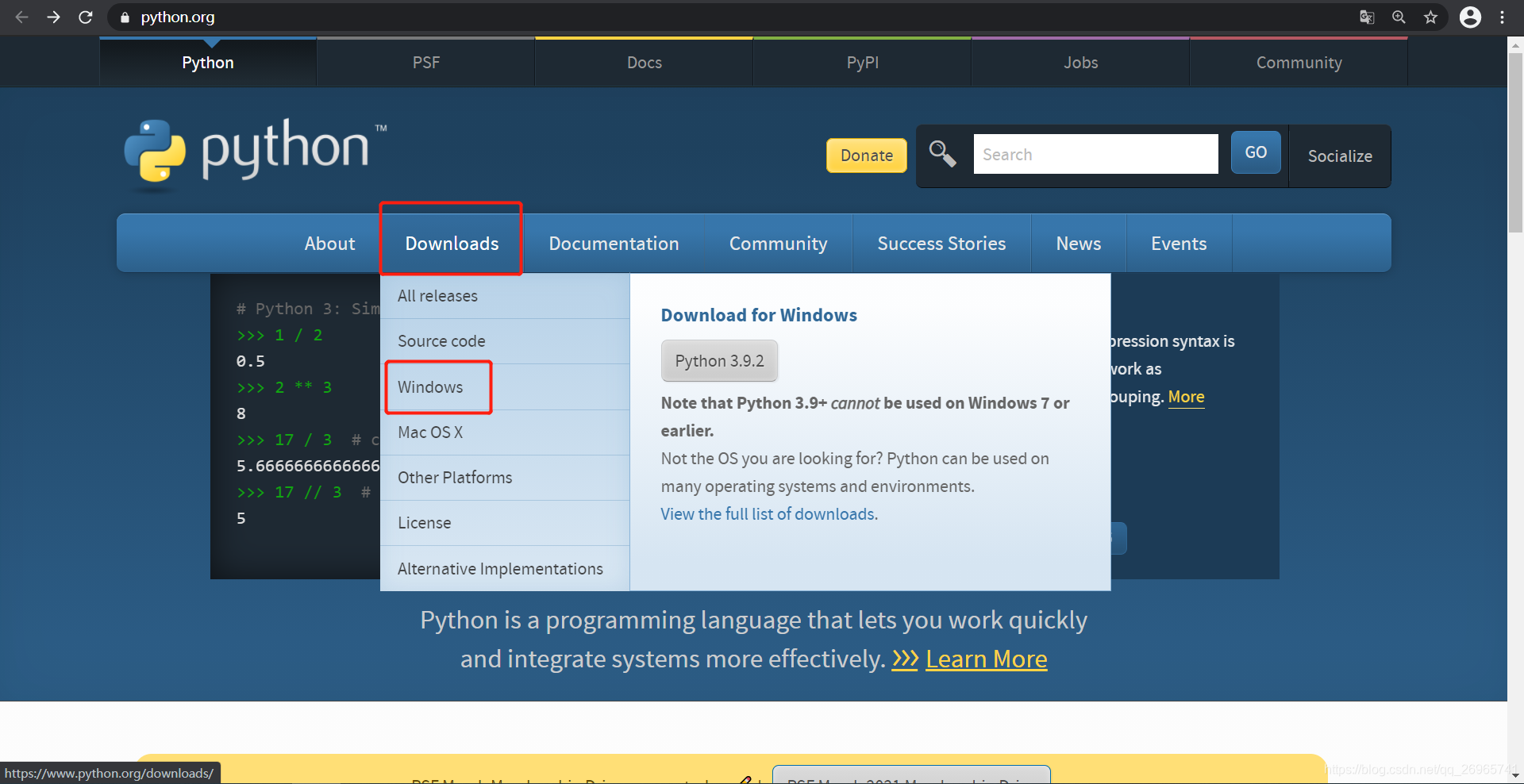Open the About menu
Viewport: 1524px width, 784px height.
(329, 244)
